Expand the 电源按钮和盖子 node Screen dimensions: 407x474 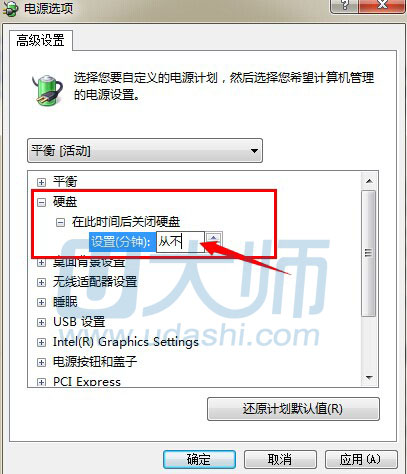pyautogui.click(x=41, y=362)
